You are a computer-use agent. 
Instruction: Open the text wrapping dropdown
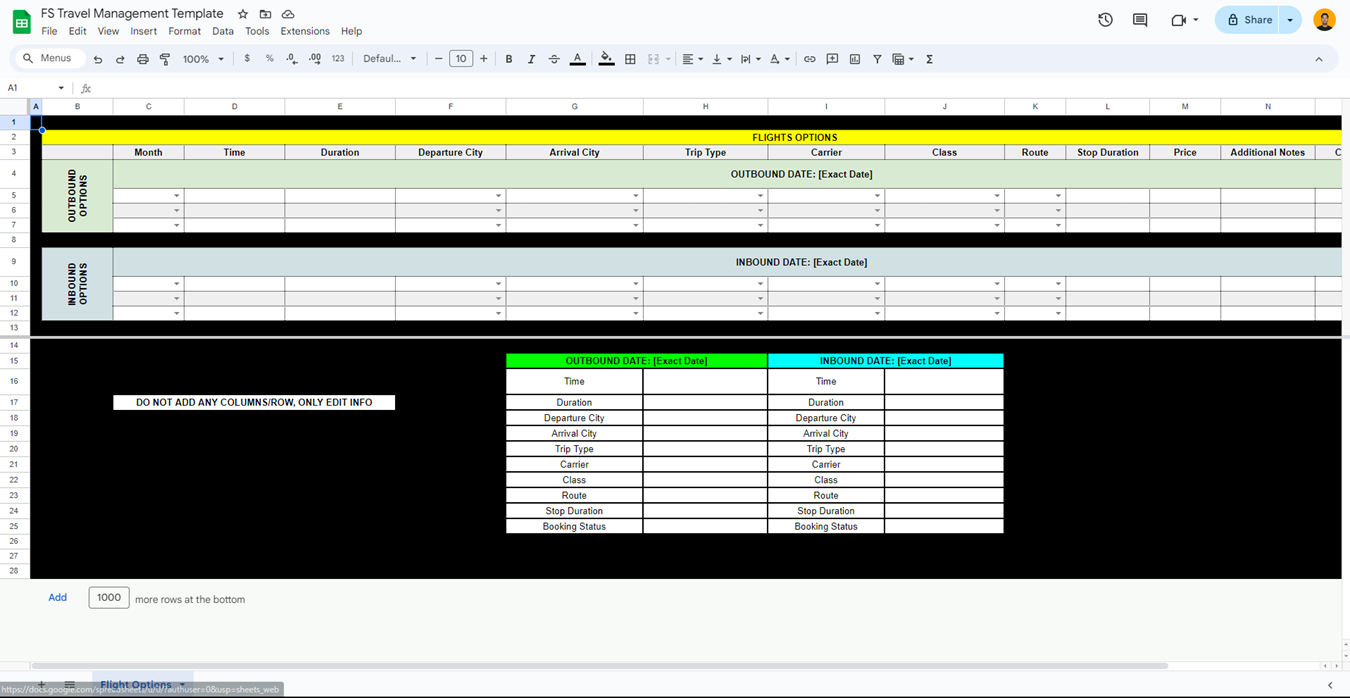[750, 59]
